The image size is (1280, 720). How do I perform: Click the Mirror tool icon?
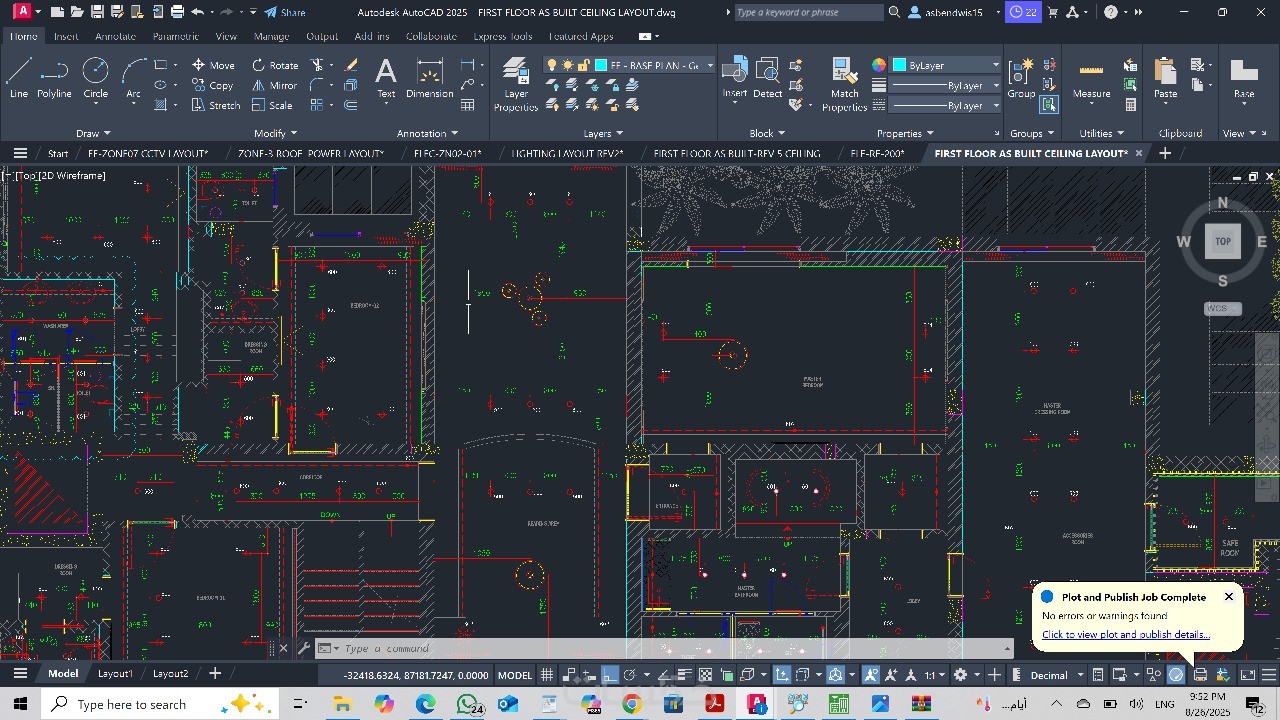pos(258,85)
